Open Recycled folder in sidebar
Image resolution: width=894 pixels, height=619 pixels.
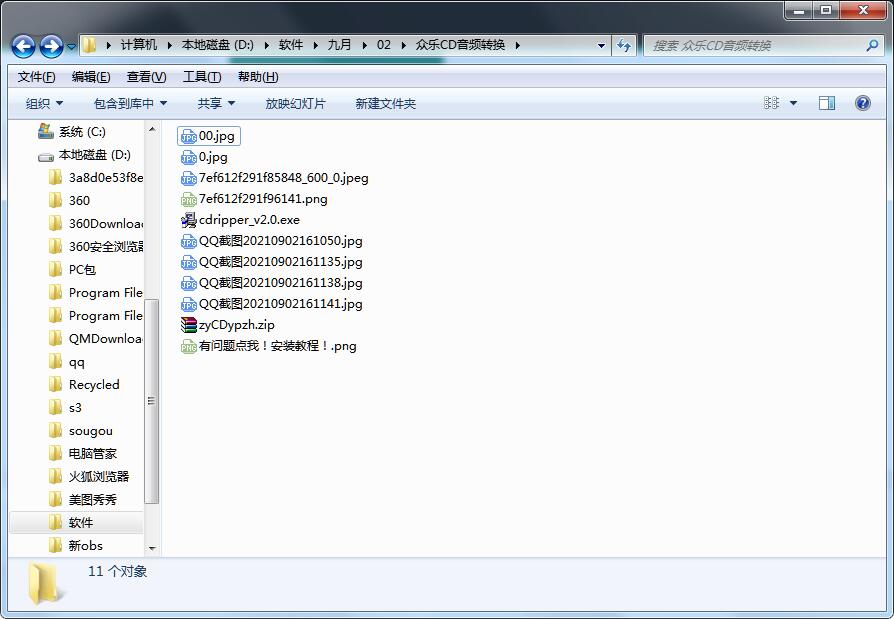84,384
